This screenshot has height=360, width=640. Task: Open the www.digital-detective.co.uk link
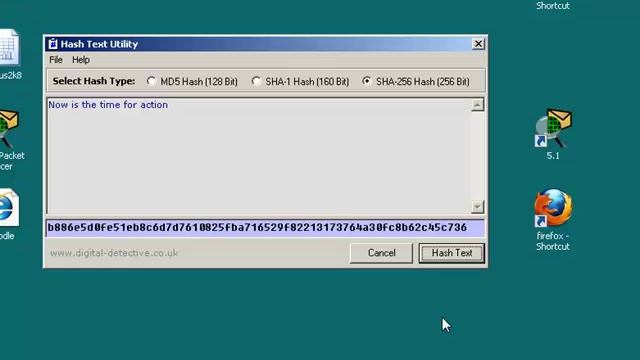pyautogui.click(x=114, y=253)
